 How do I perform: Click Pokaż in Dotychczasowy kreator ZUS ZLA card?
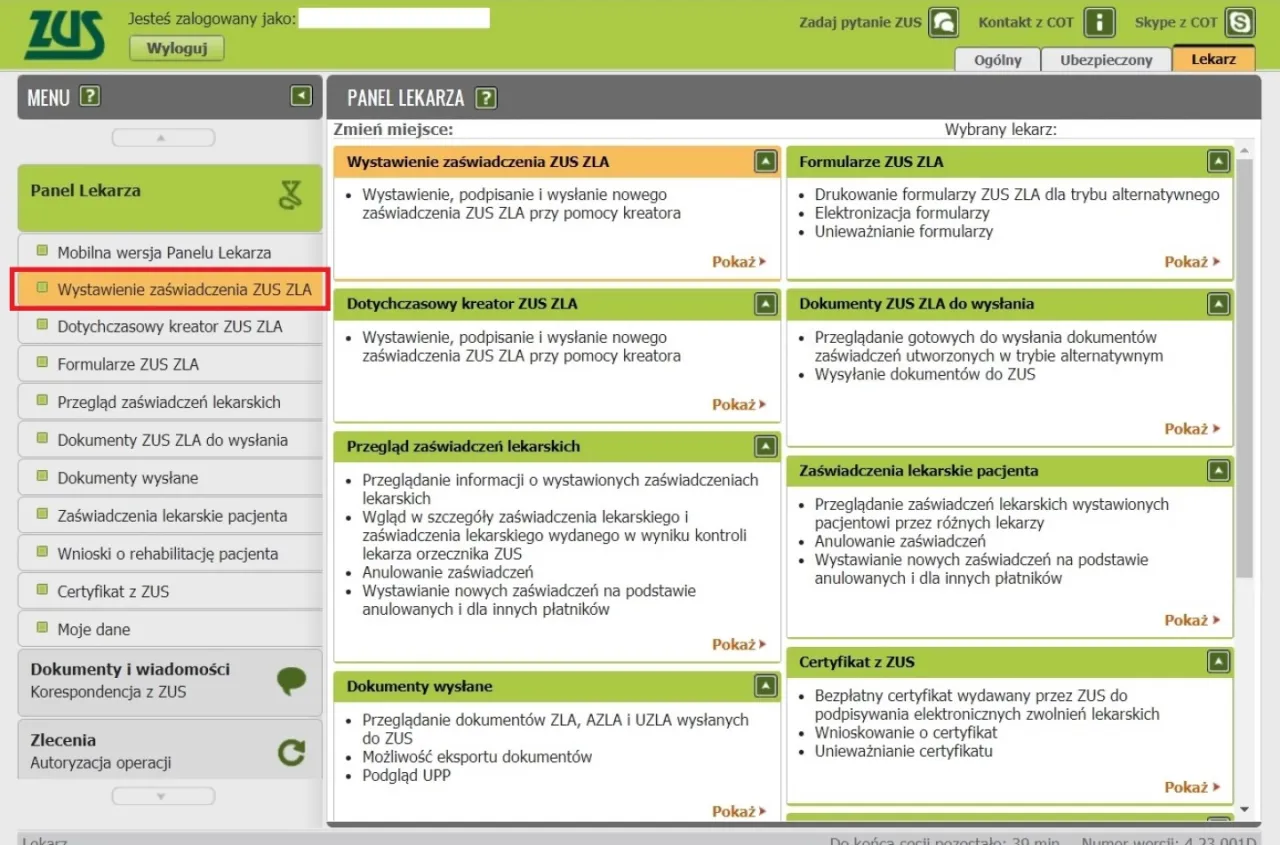[x=739, y=404]
